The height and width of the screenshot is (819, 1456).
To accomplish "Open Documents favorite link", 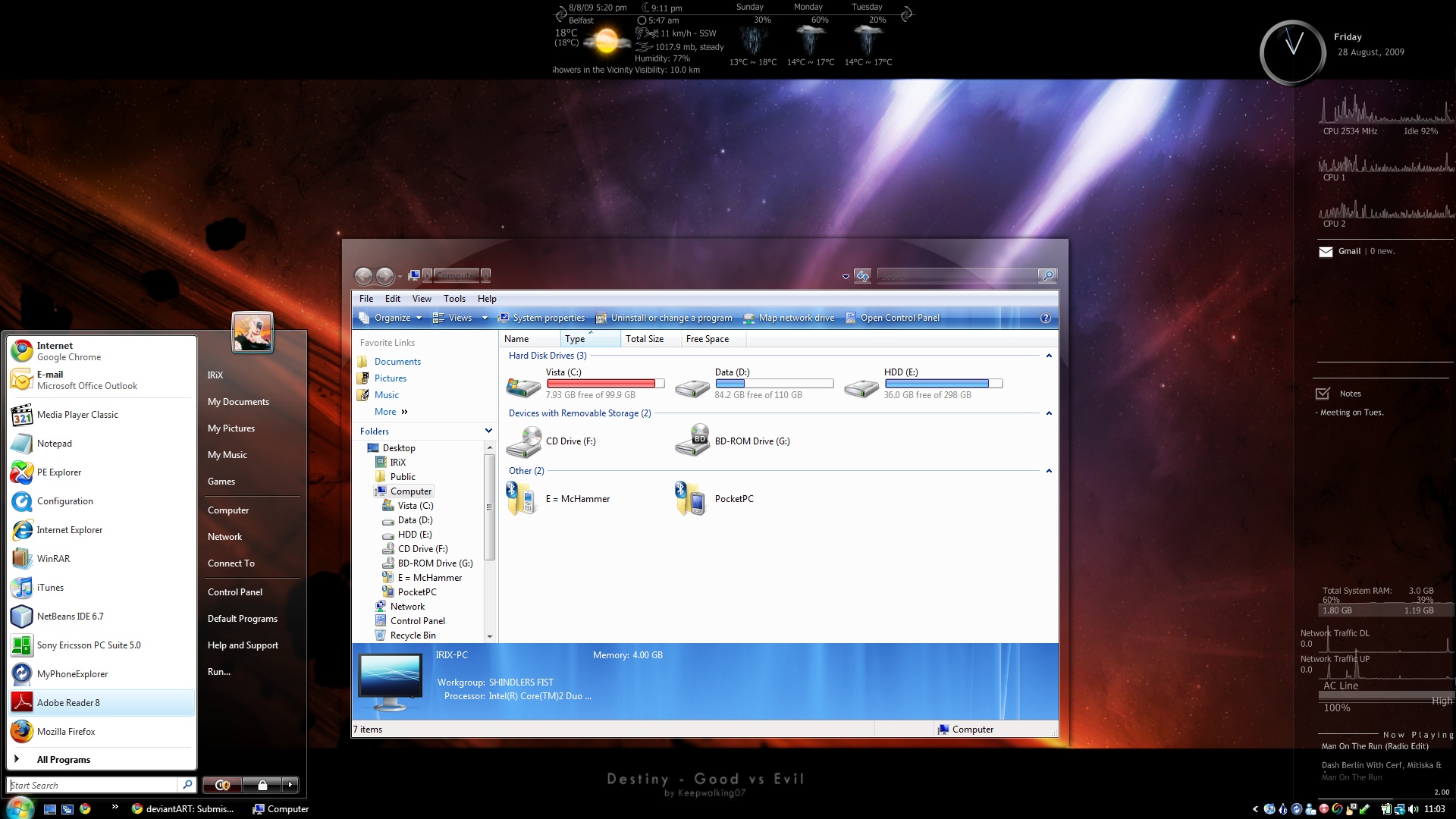I will (x=390, y=362).
